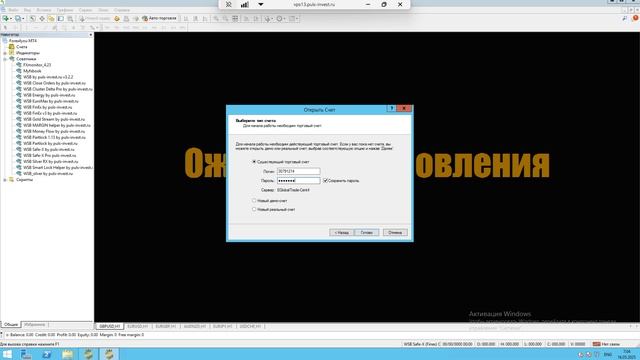Open the GBPUSD,H1 chart tab

(x=110, y=326)
